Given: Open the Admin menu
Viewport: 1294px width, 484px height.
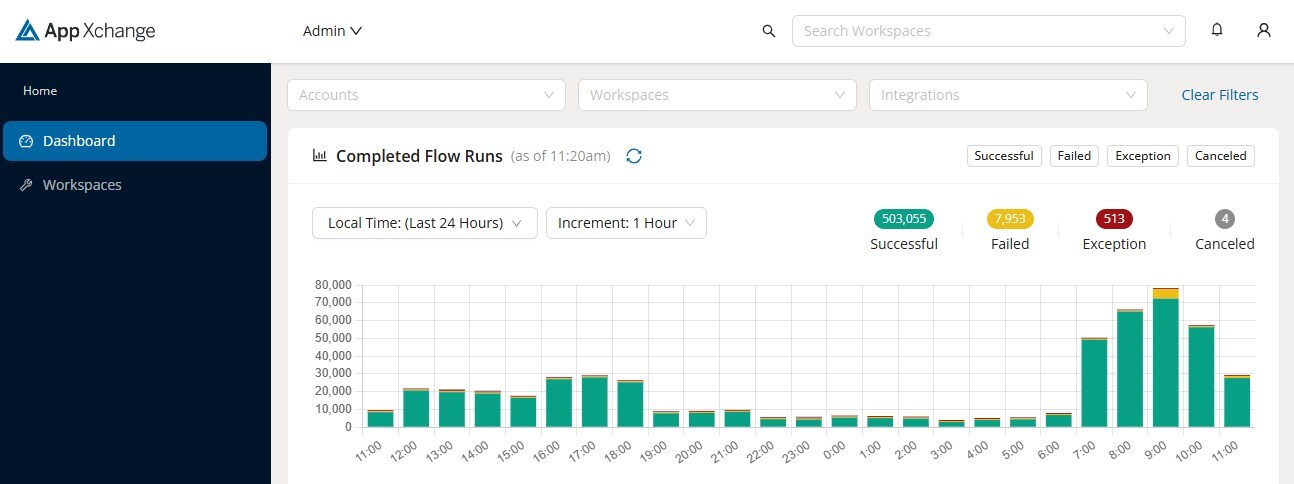Looking at the screenshot, I should 332,31.
